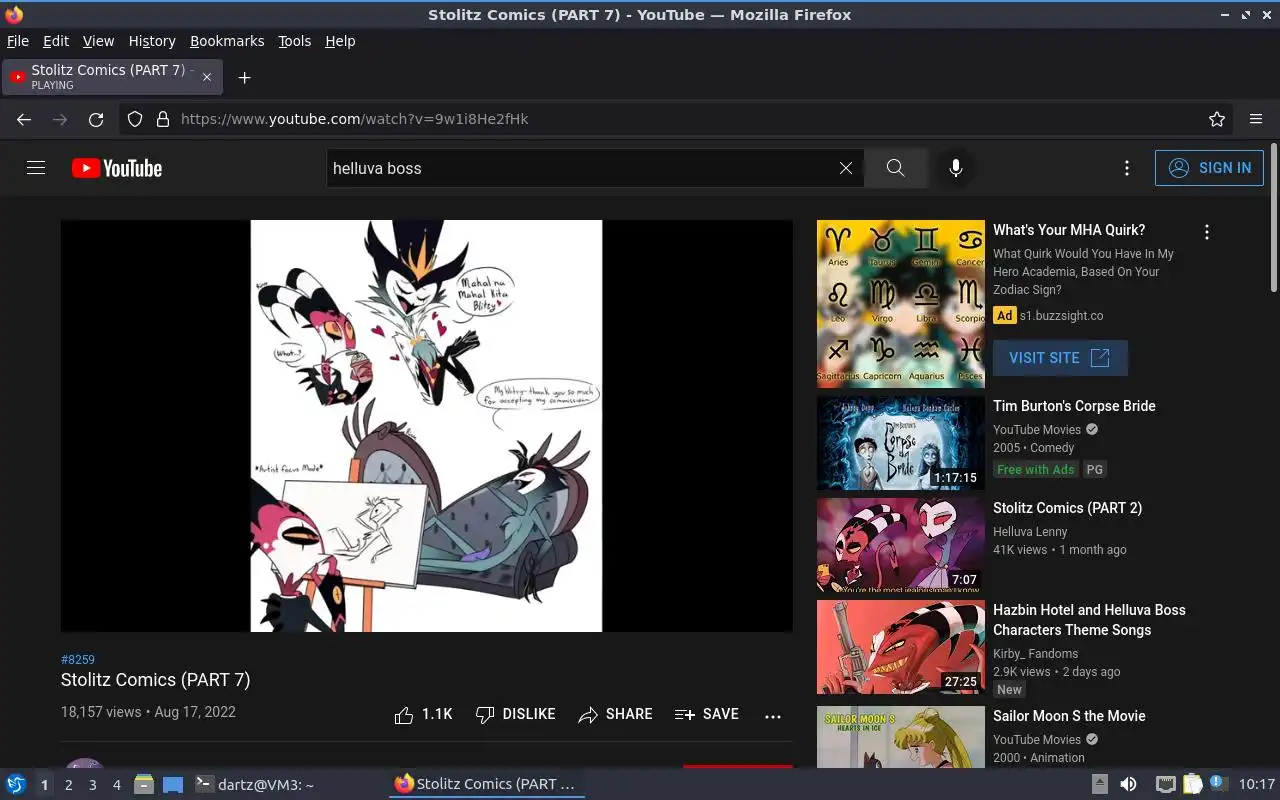Open the clipboard tray icon

1192,784
